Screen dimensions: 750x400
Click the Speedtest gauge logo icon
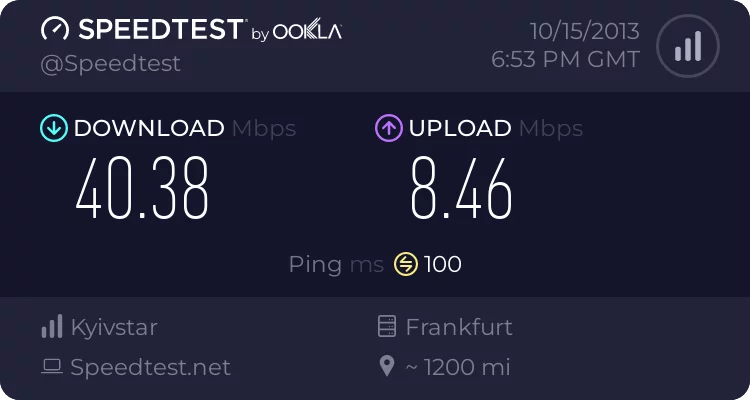(55, 29)
